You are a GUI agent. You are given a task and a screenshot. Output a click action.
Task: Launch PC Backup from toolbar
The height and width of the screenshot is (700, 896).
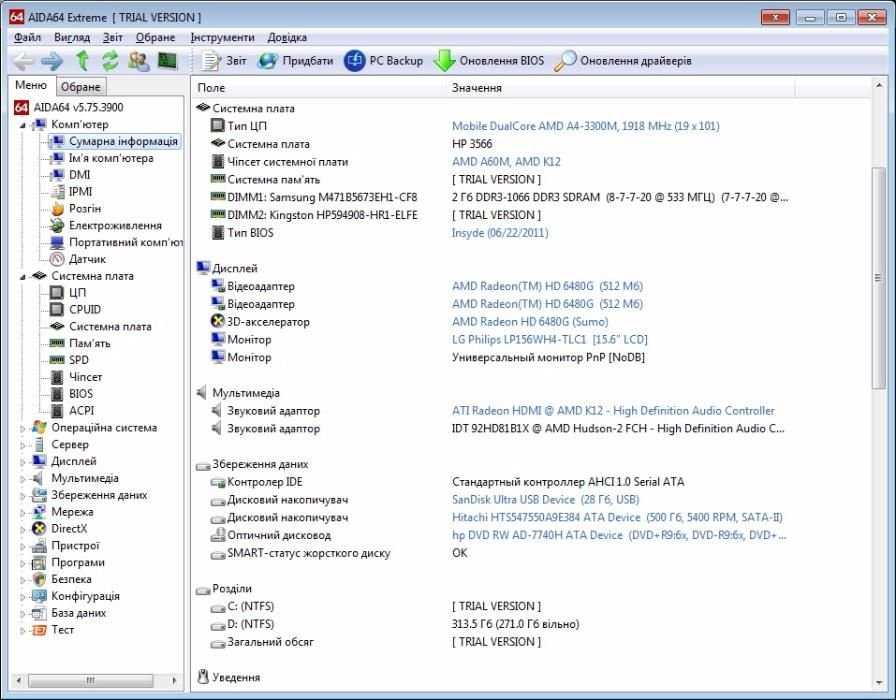point(383,61)
